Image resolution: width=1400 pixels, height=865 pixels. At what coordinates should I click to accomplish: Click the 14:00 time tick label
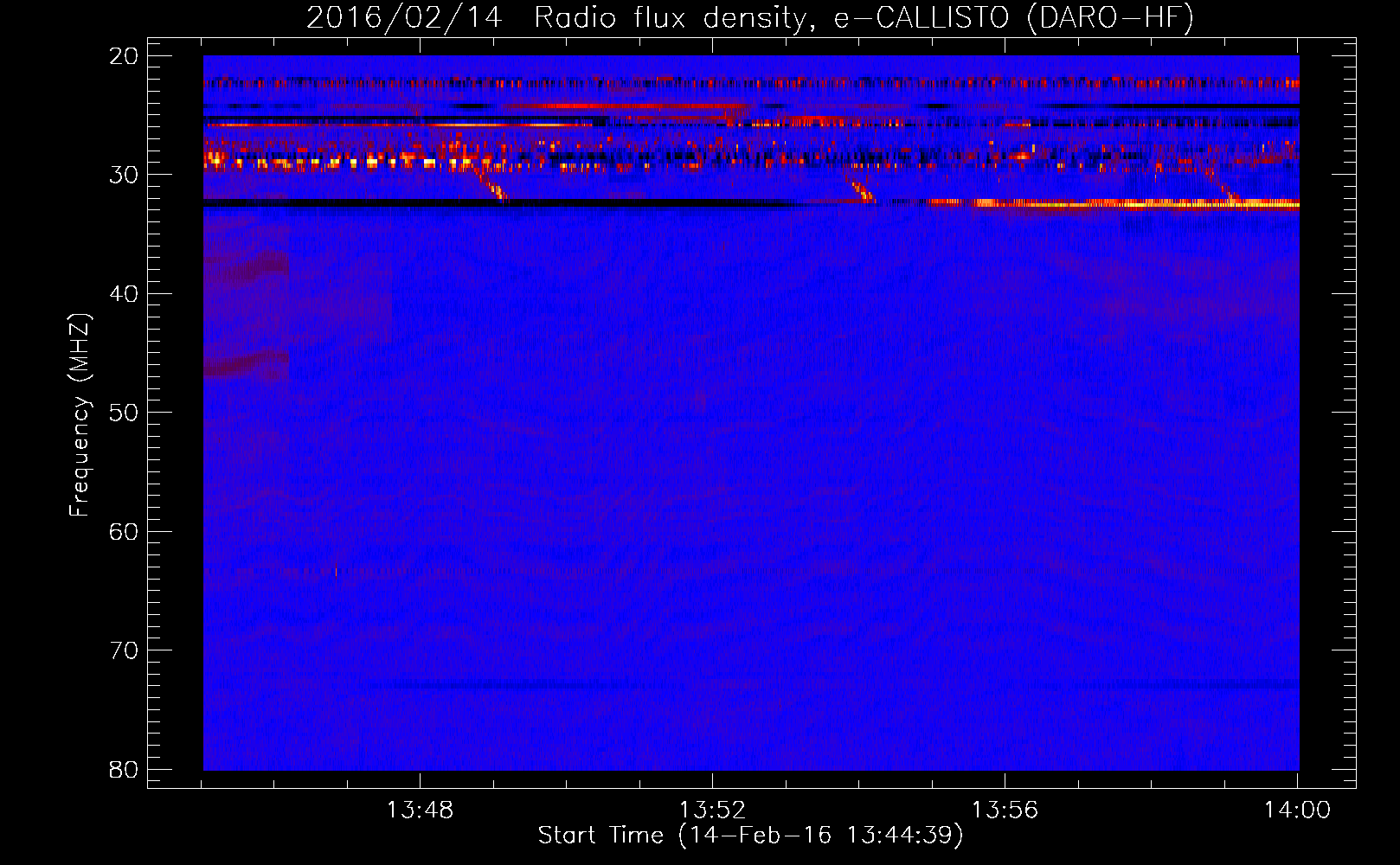tap(1297, 811)
